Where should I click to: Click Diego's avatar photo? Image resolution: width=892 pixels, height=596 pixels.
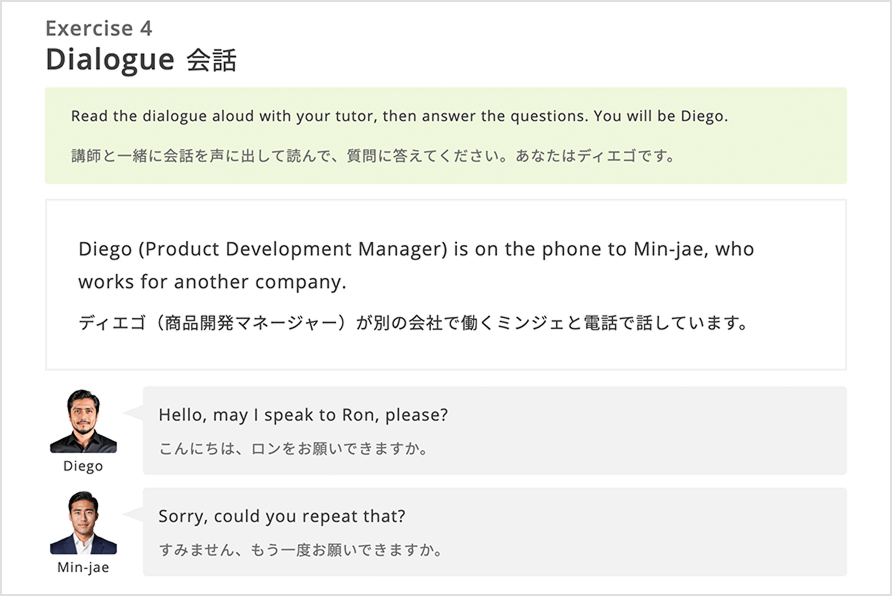pos(83,421)
